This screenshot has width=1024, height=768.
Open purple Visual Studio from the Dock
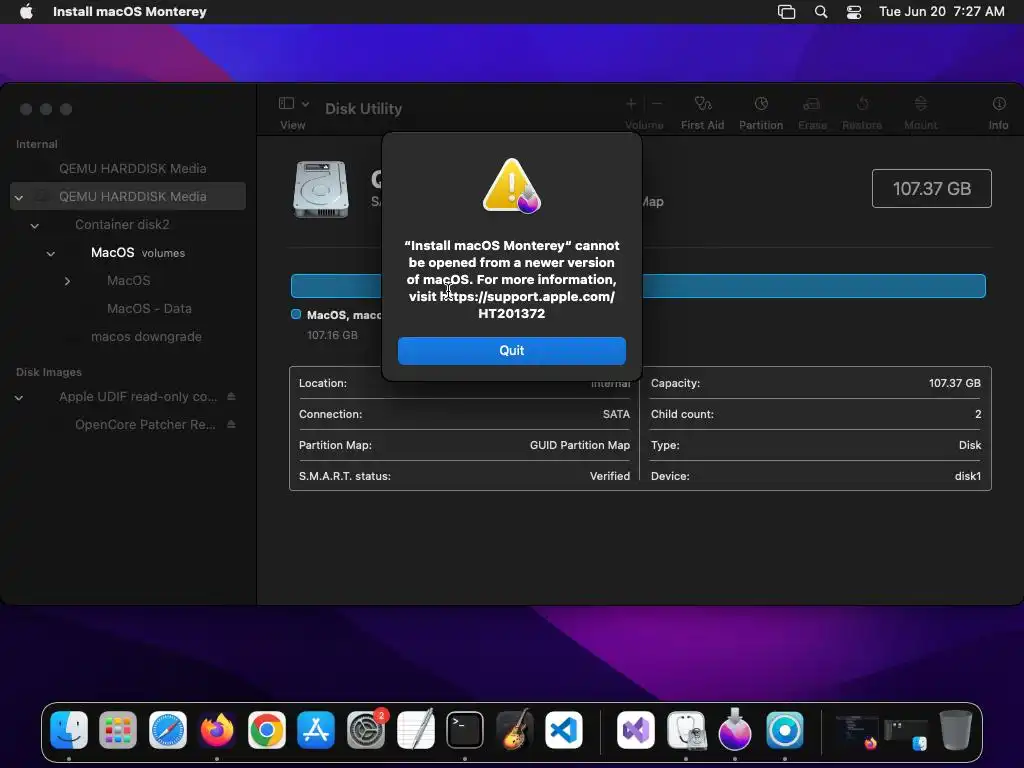635,730
